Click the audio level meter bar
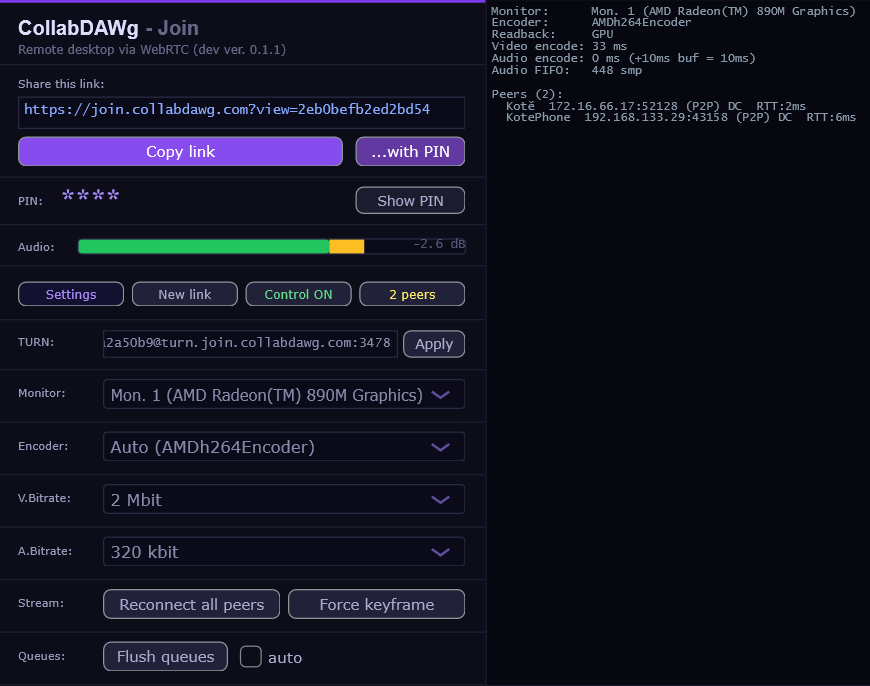Image resolution: width=870 pixels, height=686 pixels. (x=271, y=246)
